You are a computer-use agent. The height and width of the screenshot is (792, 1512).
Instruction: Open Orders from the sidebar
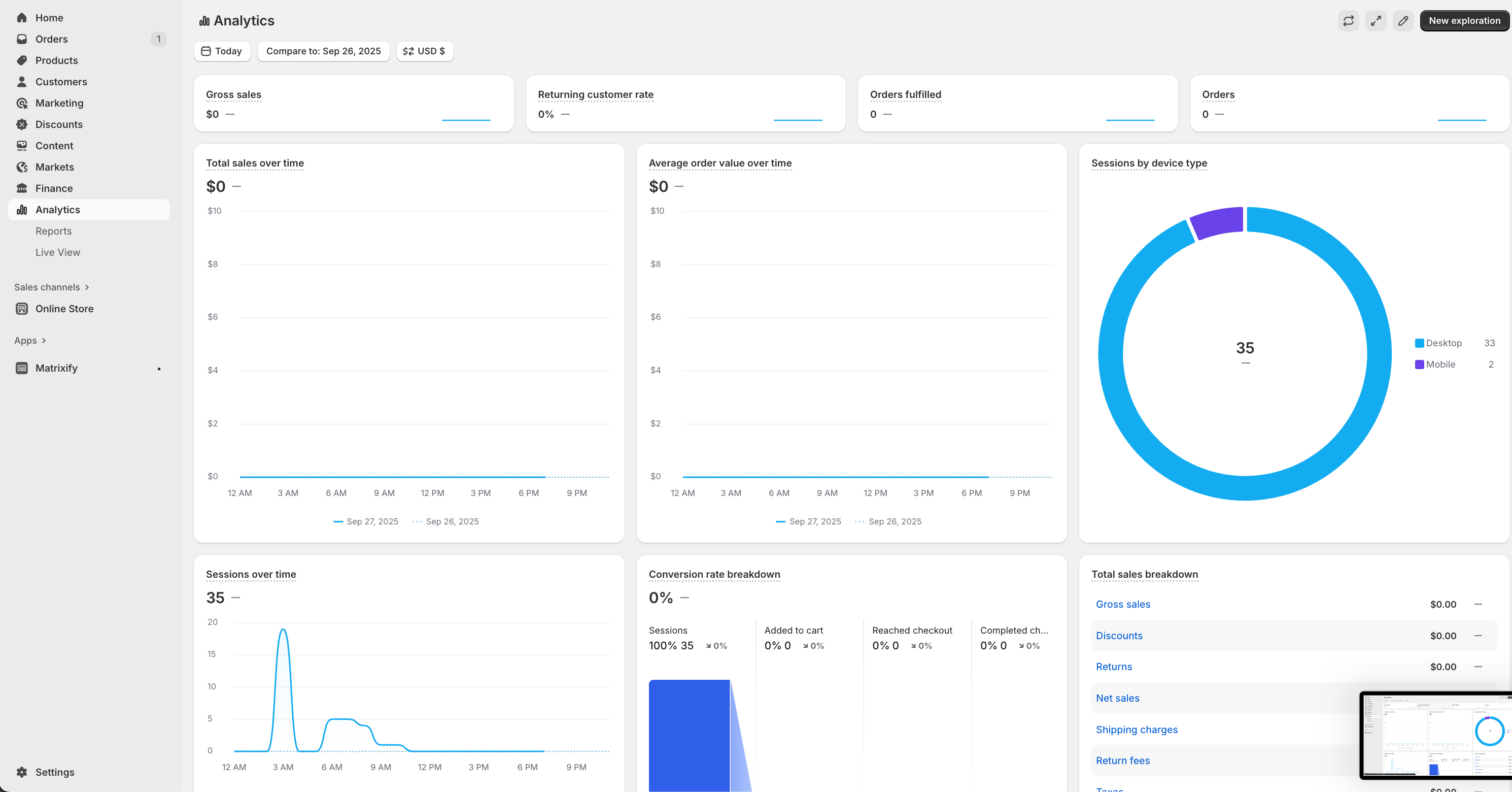point(52,39)
